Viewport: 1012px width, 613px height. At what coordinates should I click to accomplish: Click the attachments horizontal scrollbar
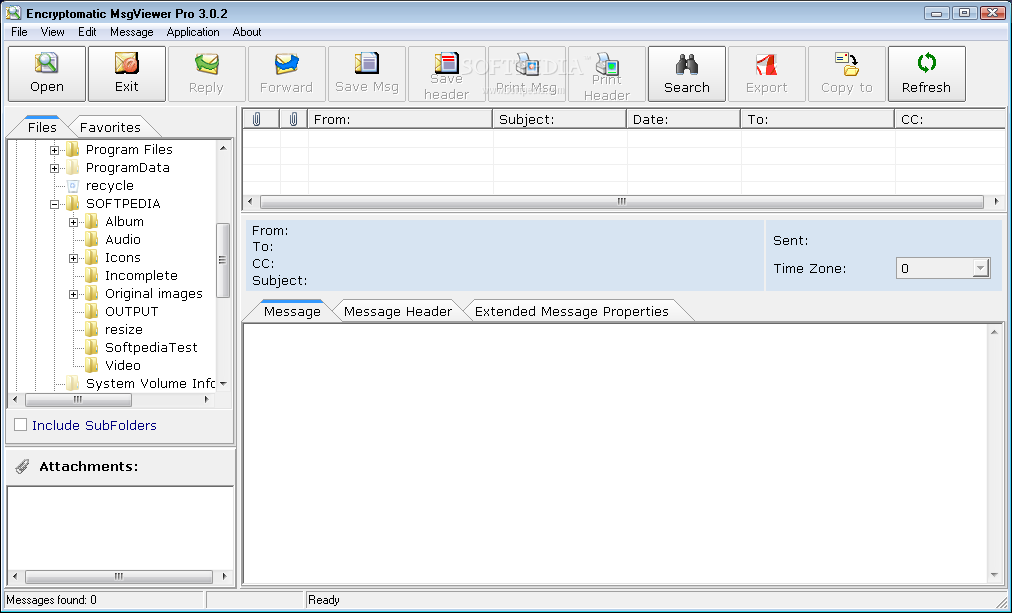119,576
